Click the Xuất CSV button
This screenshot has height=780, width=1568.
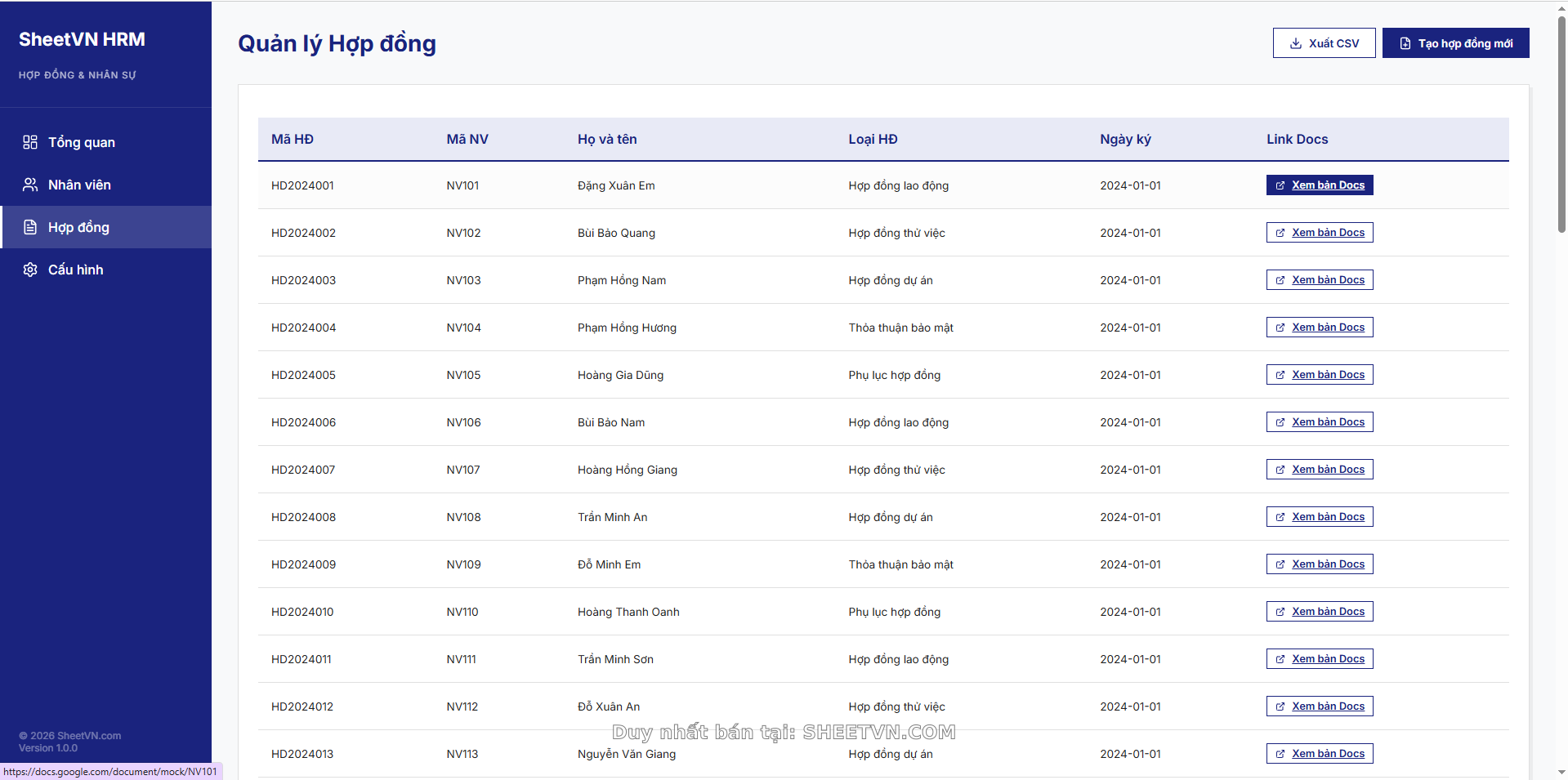(x=1324, y=42)
